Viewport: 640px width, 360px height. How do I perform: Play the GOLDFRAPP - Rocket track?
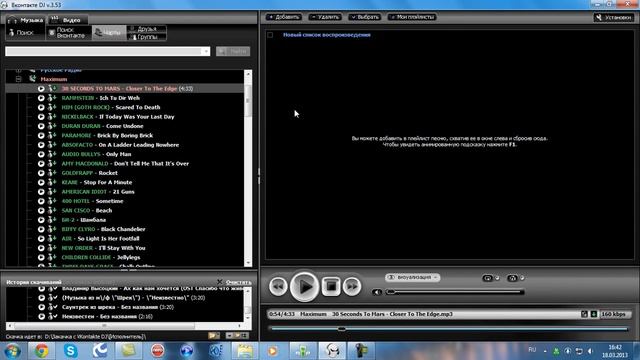[41, 173]
